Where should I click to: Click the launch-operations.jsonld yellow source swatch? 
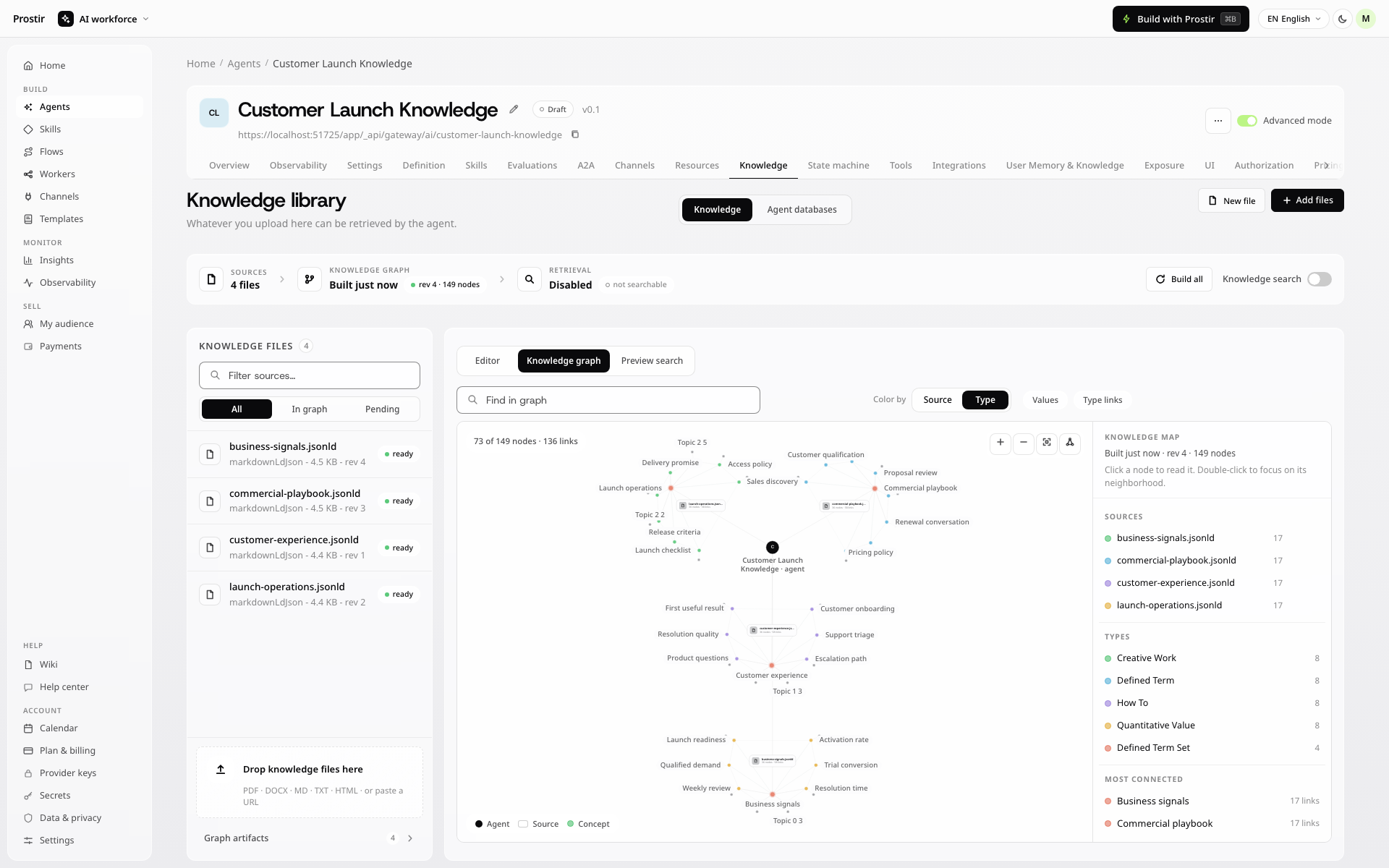tap(1108, 605)
